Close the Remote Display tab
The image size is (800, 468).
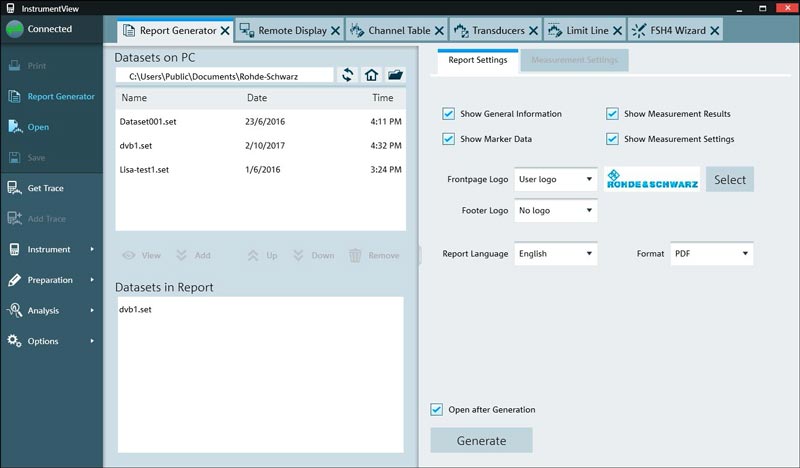(x=335, y=31)
